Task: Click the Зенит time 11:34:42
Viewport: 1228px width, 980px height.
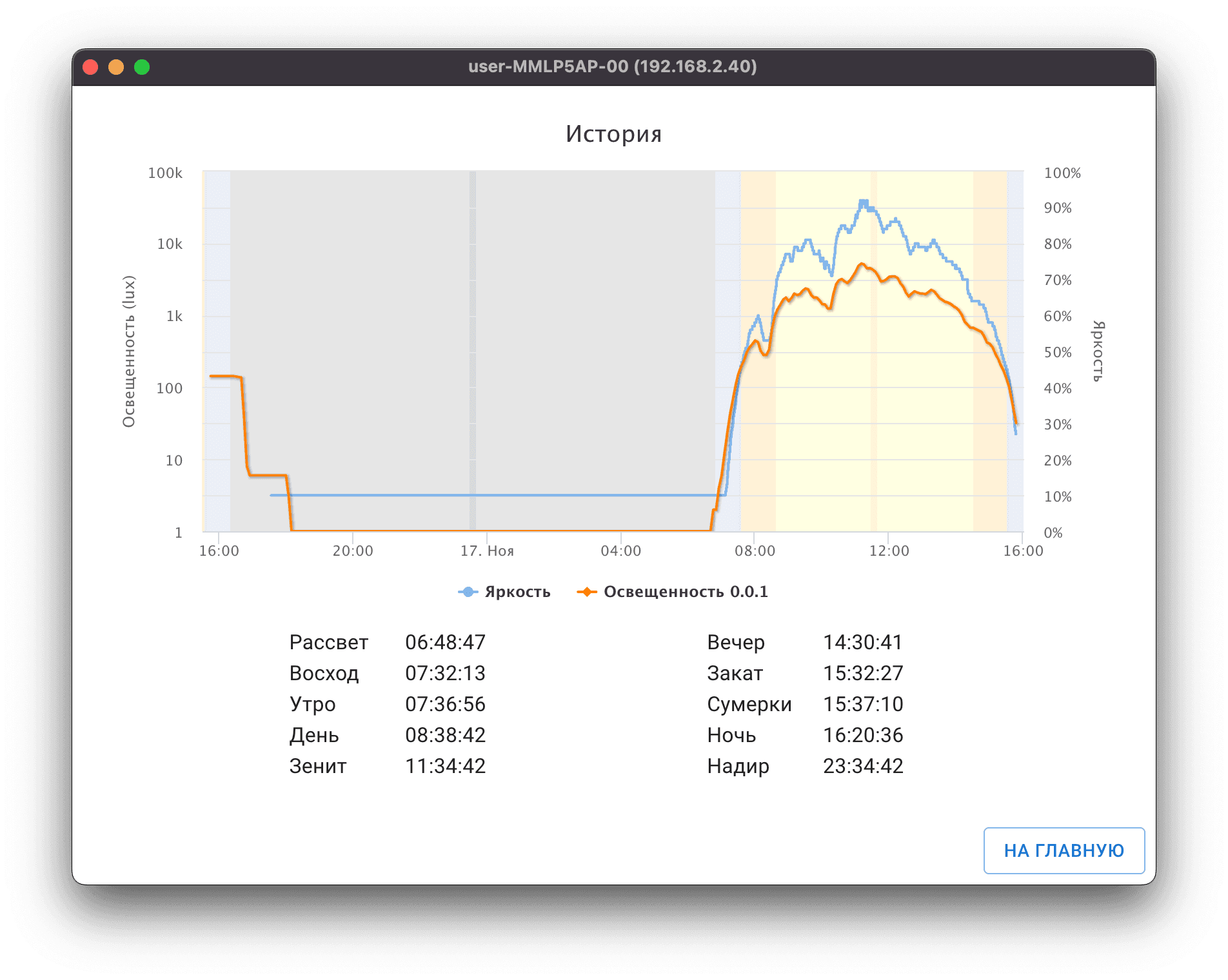Action: (445, 766)
